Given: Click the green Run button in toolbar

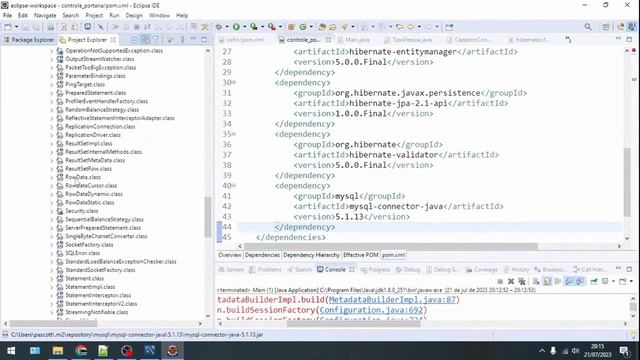Looking at the screenshot, I should (x=236, y=27).
